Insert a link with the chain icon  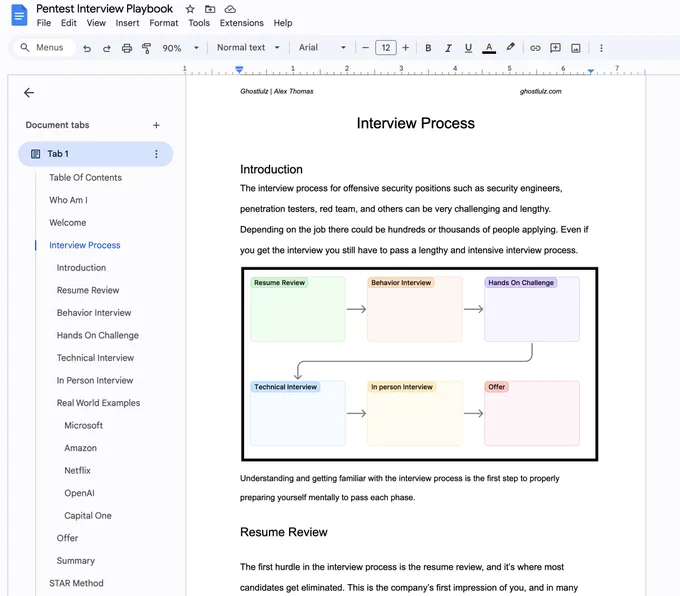pyautogui.click(x=535, y=48)
